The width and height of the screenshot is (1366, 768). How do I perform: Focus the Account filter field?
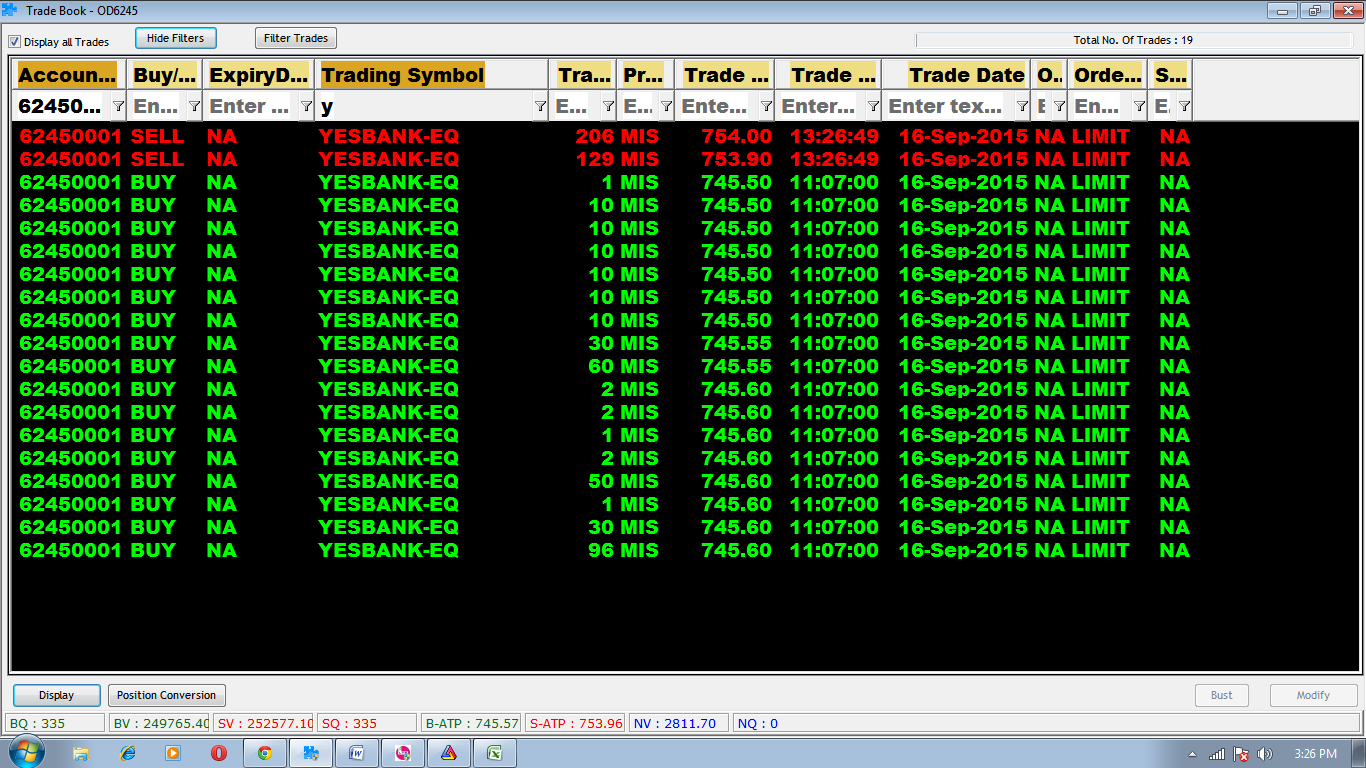pos(61,106)
